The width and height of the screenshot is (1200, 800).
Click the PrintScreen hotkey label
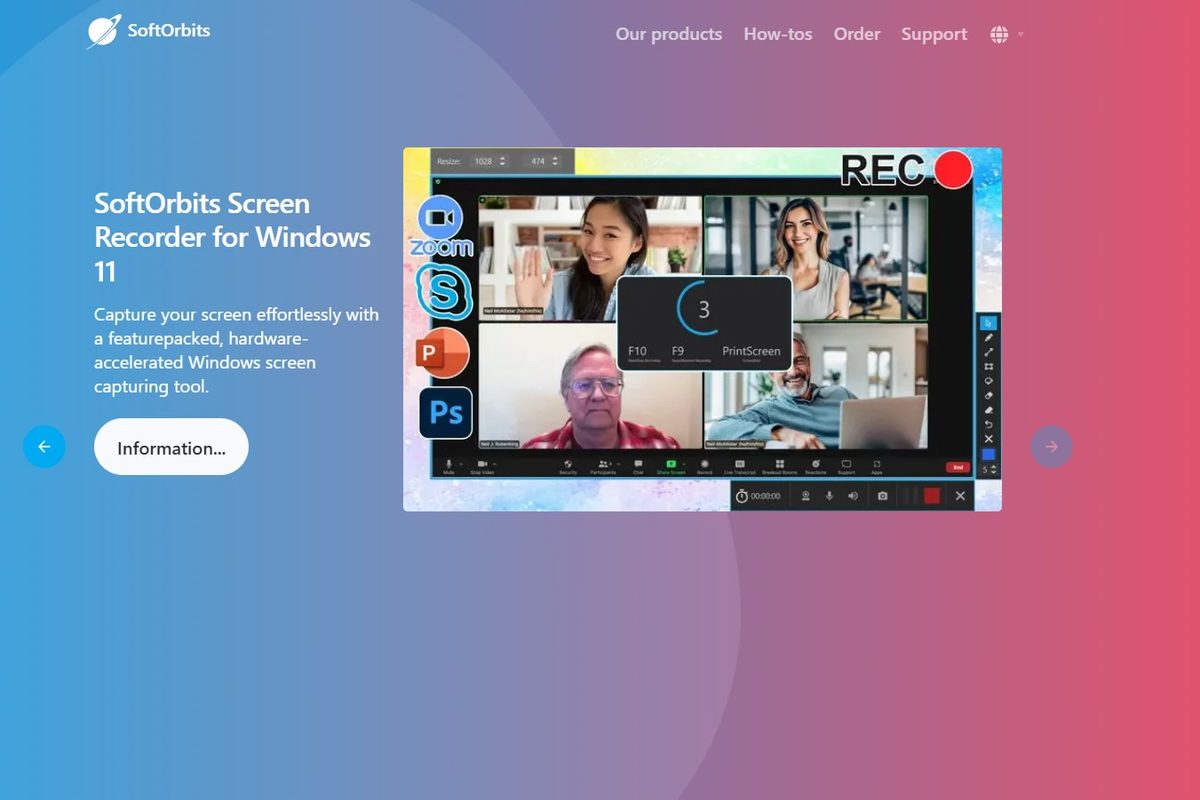(x=751, y=351)
